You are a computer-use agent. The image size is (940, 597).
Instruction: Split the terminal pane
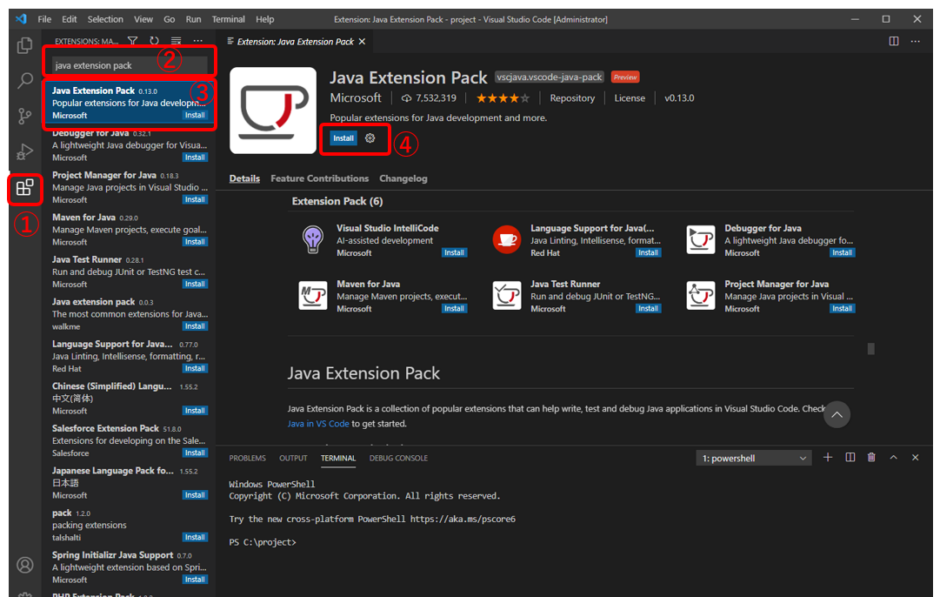click(849, 457)
